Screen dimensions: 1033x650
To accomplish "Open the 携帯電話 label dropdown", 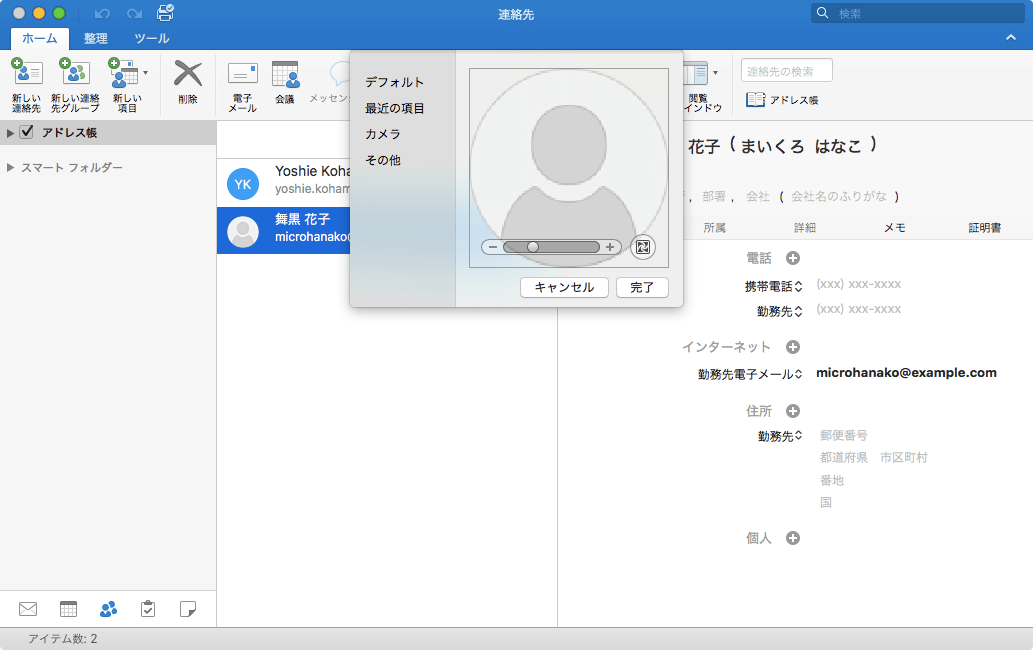I will 773,285.
